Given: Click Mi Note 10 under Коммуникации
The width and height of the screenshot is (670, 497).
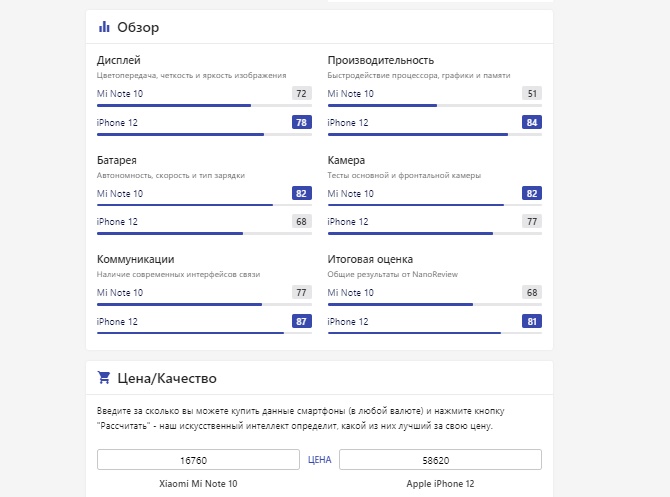Looking at the screenshot, I should pos(120,293).
